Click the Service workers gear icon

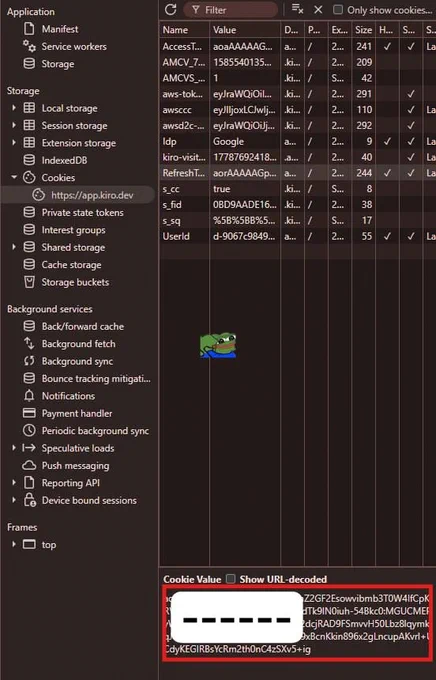coord(29,46)
